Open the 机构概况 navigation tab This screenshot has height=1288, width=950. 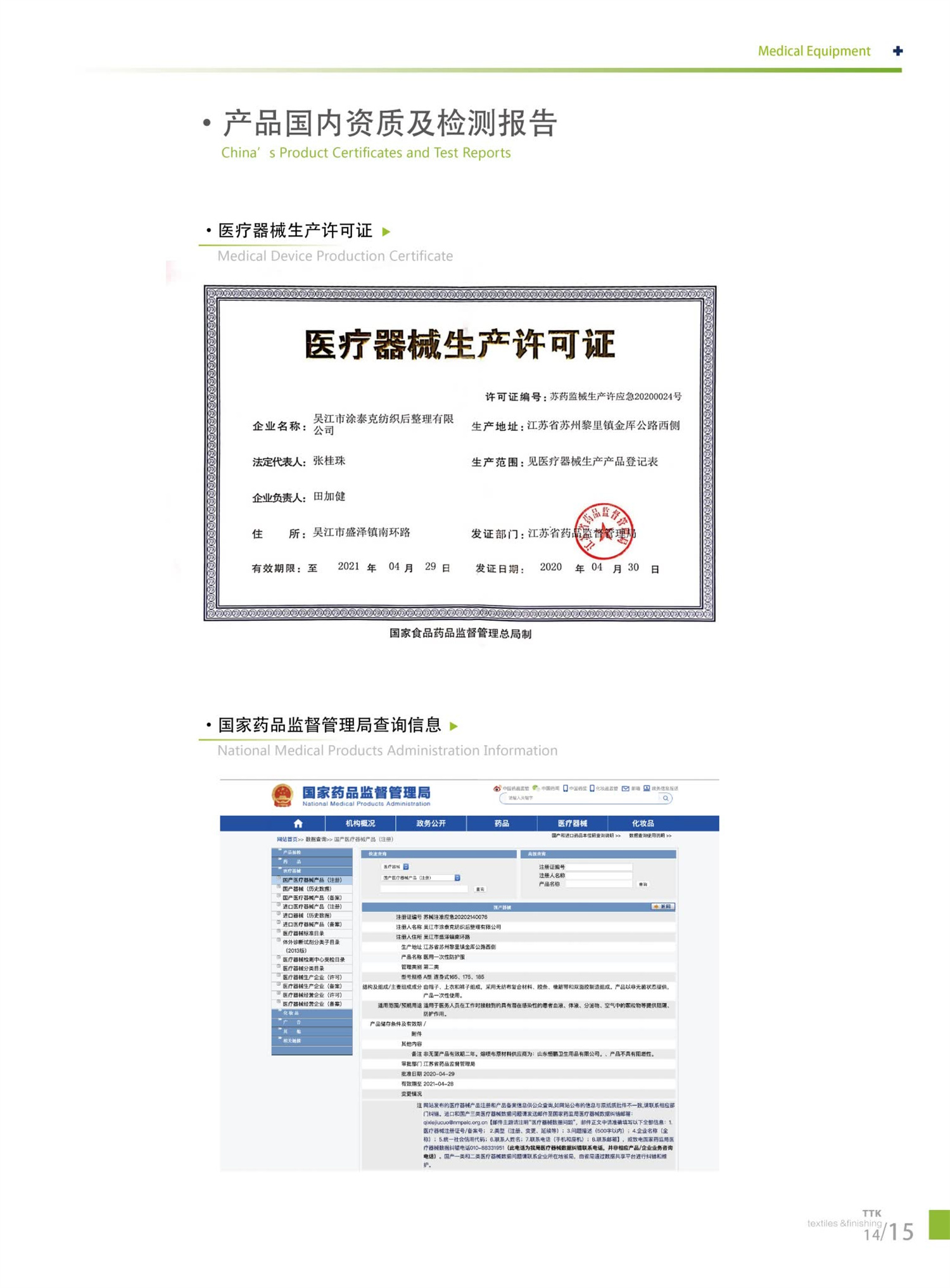tap(360, 823)
